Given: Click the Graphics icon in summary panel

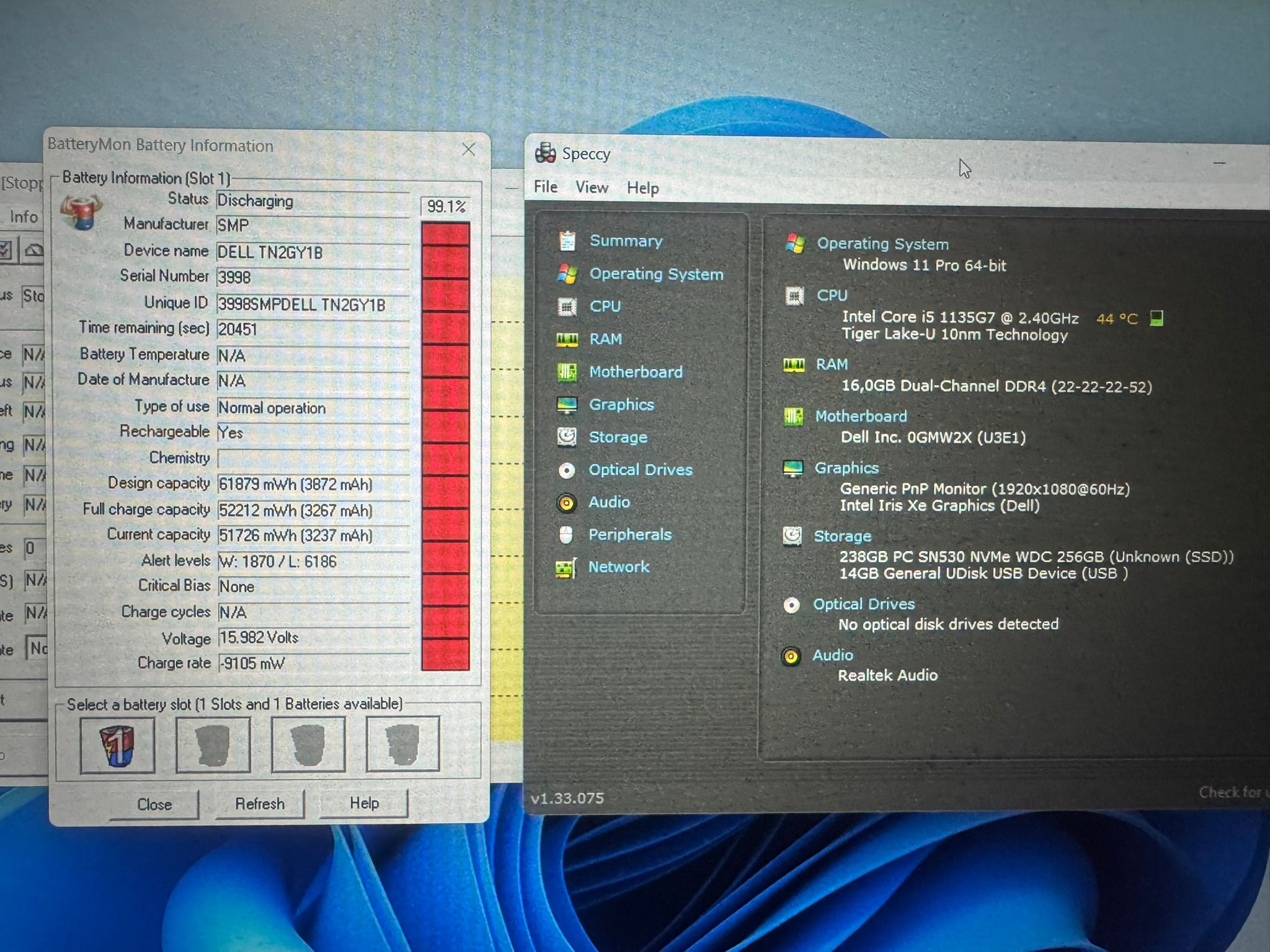Looking at the screenshot, I should coord(793,468).
